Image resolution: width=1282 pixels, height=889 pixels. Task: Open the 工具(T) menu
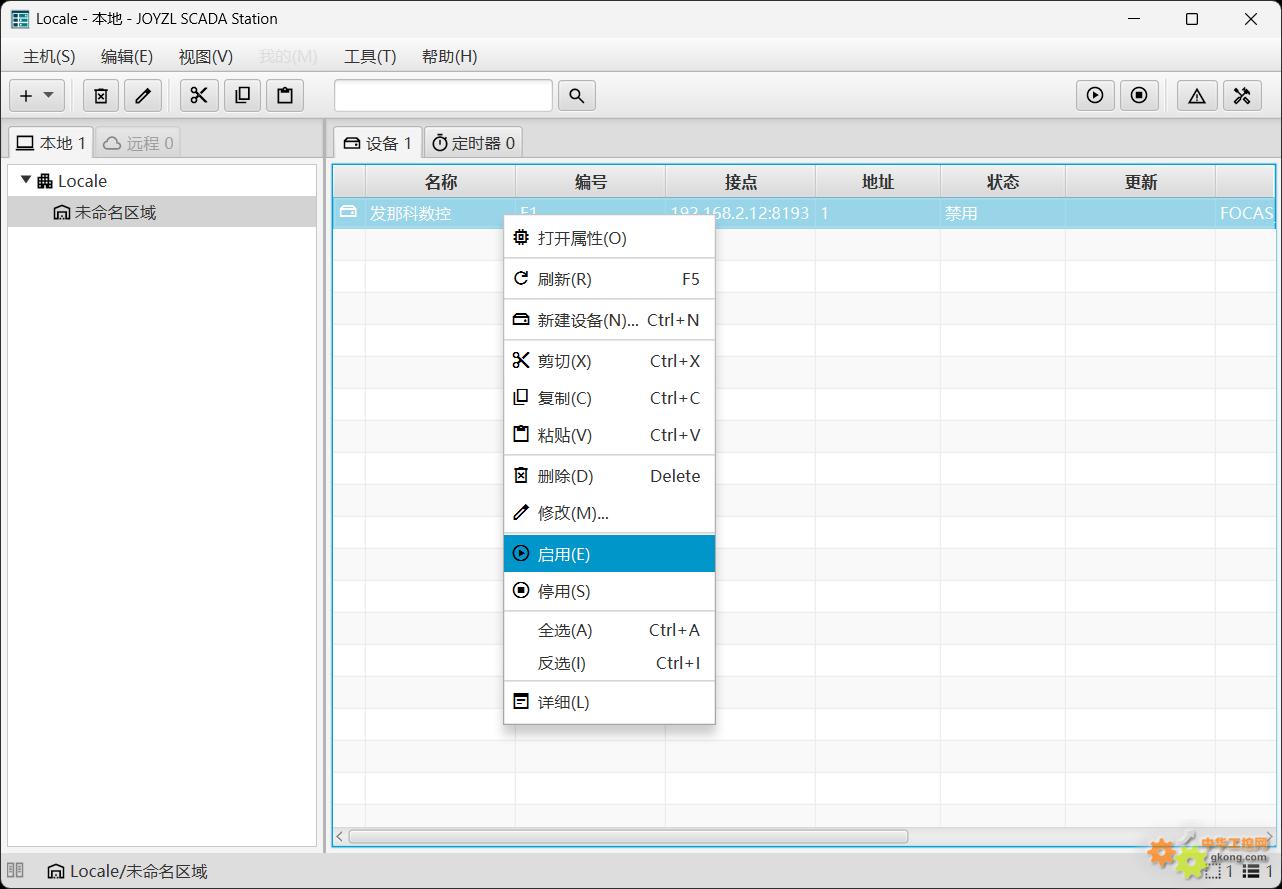[370, 56]
